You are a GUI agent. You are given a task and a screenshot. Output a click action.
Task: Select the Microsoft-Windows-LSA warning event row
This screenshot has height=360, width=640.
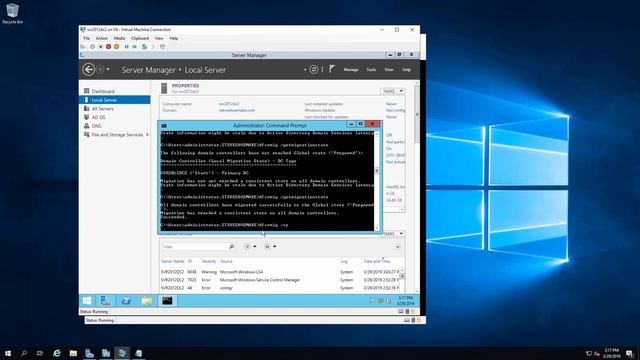tap(280, 272)
